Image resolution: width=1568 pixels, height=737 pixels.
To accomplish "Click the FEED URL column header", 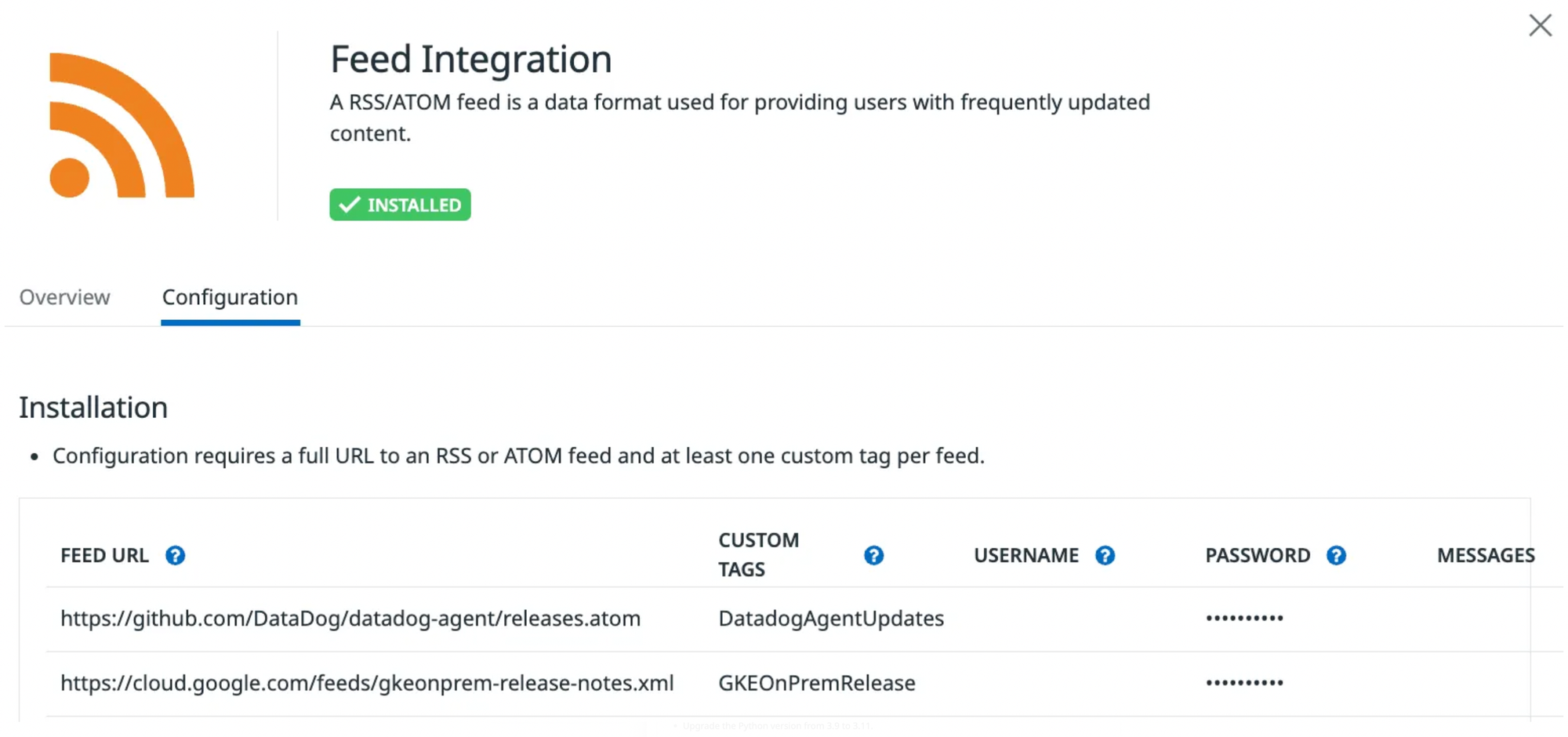I will (104, 556).
